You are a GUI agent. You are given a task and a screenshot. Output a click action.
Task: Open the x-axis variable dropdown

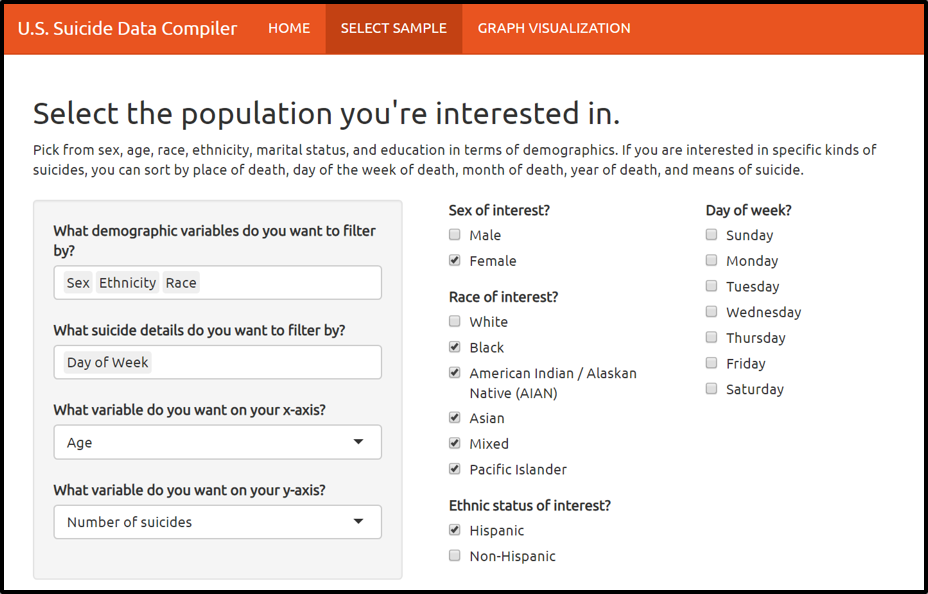pos(217,442)
